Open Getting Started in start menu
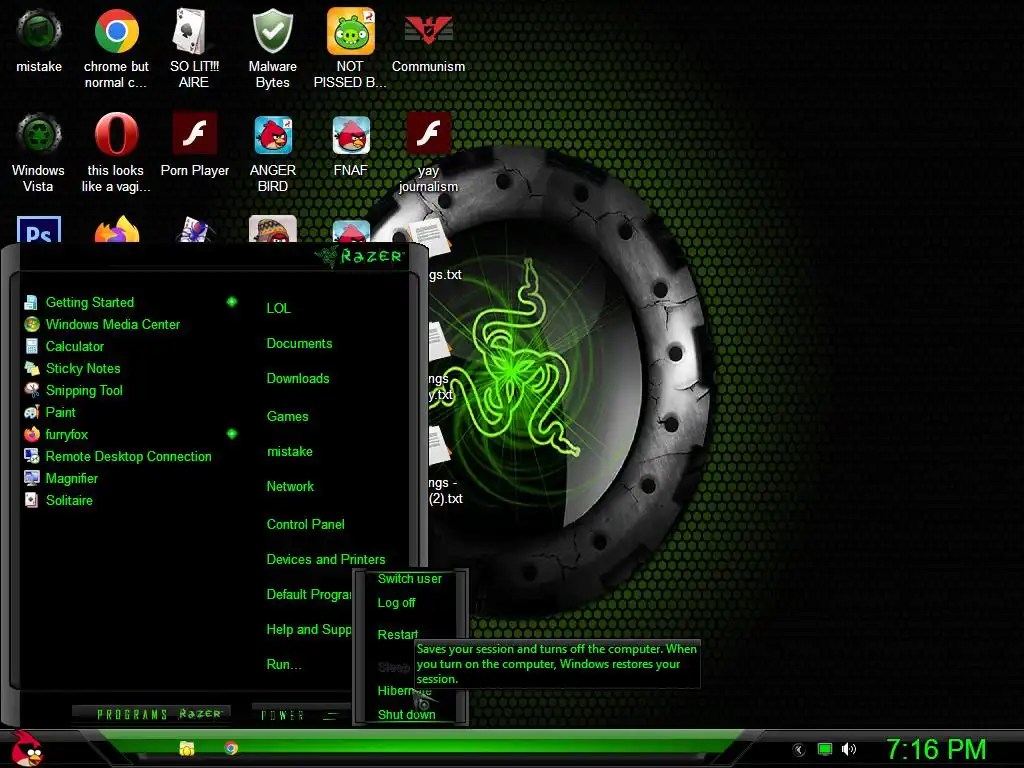 point(89,302)
